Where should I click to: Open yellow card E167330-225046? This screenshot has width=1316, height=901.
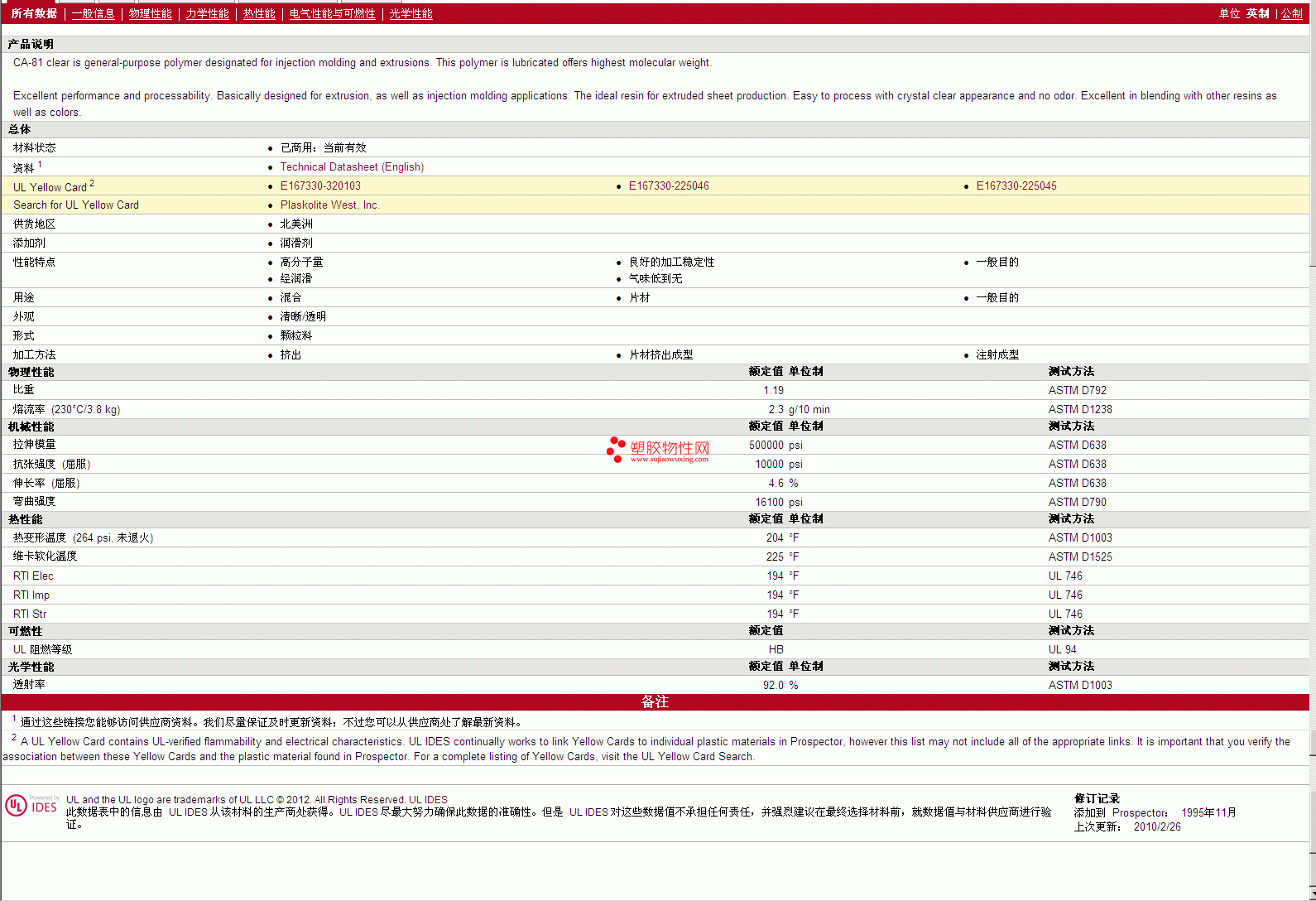point(669,186)
